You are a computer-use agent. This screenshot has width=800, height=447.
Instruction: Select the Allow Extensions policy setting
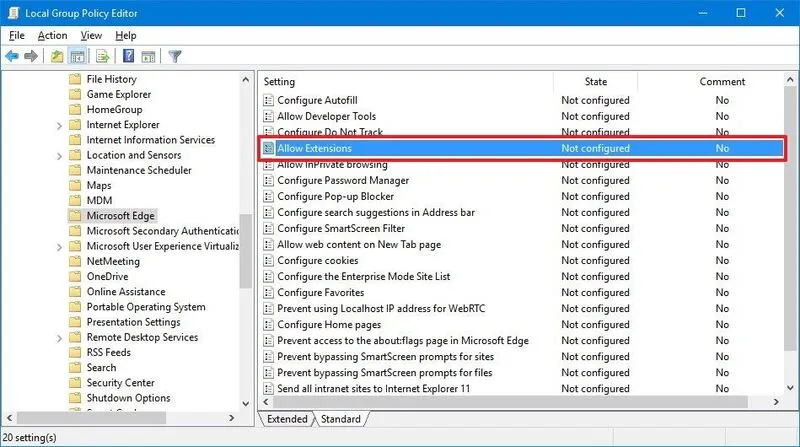[x=314, y=148]
